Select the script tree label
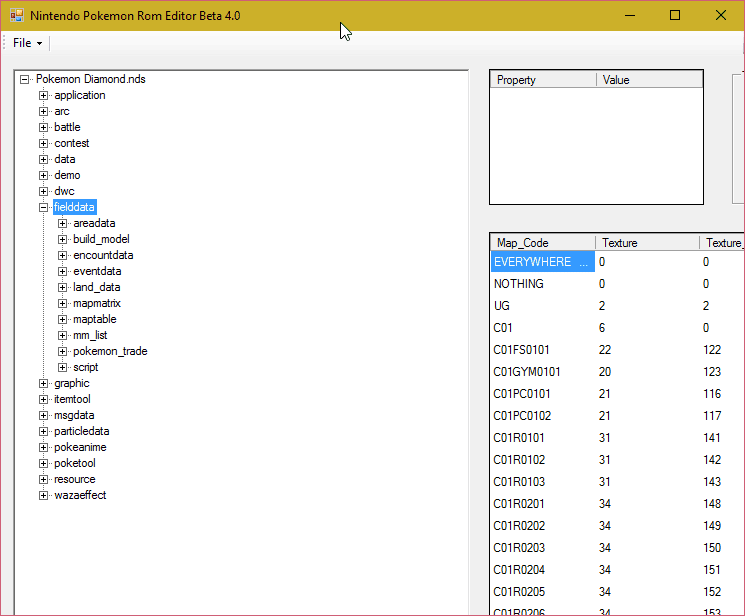 click(x=86, y=367)
